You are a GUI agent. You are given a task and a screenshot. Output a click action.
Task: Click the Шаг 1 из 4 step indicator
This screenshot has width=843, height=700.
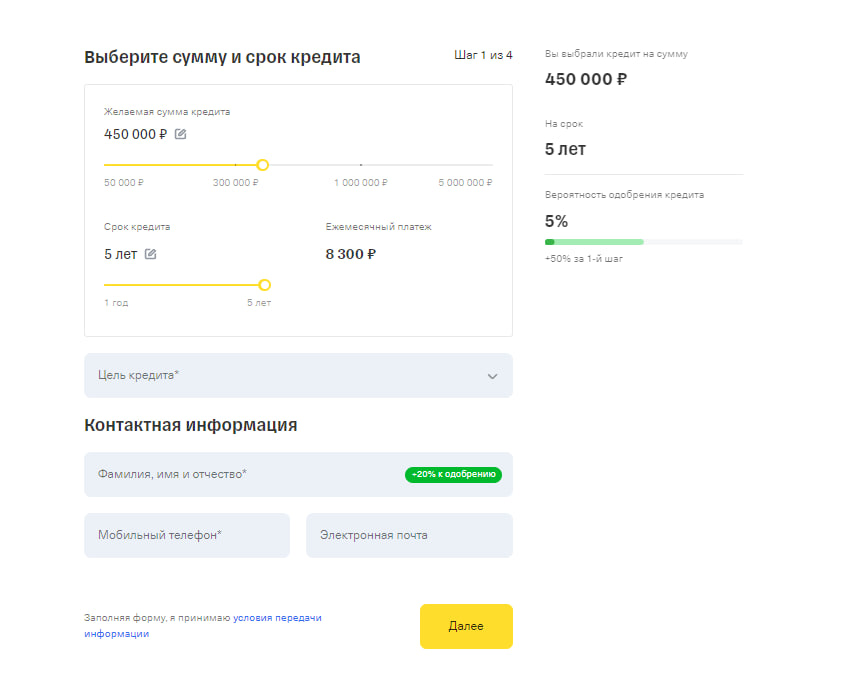click(483, 55)
